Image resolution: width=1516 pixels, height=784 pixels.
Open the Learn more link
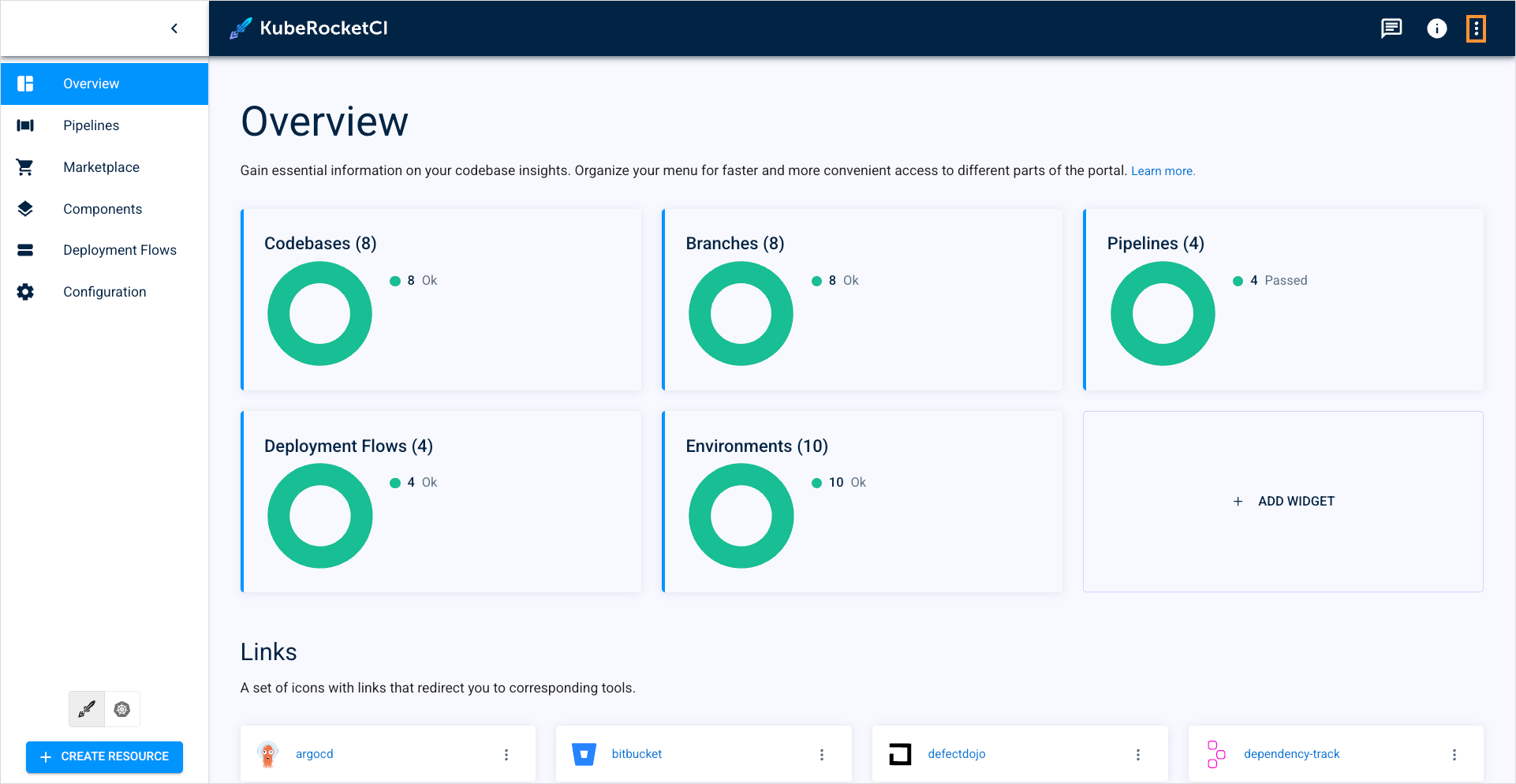1163,170
